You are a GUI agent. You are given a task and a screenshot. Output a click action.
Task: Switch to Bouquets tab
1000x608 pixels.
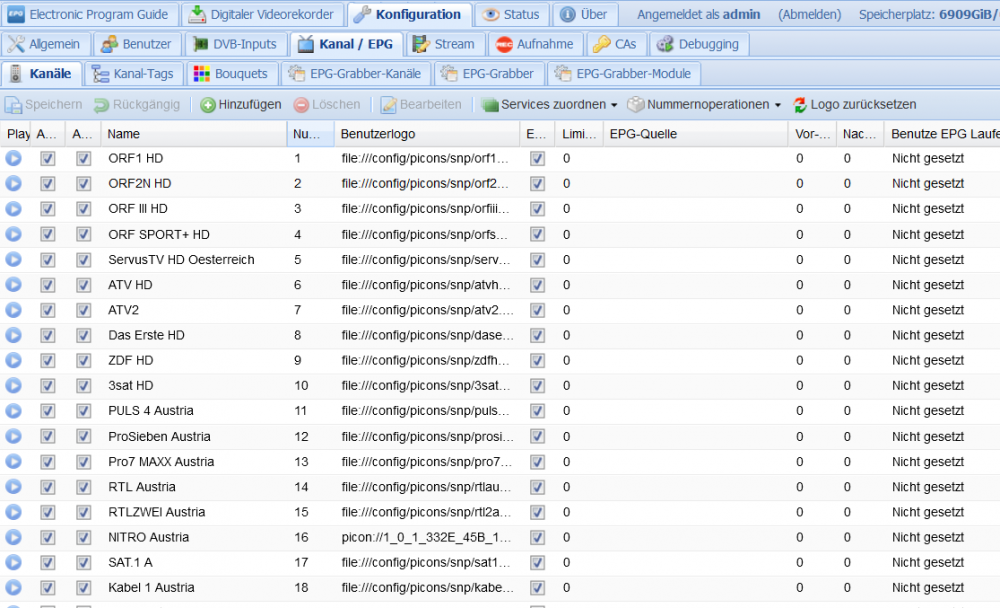coord(232,73)
